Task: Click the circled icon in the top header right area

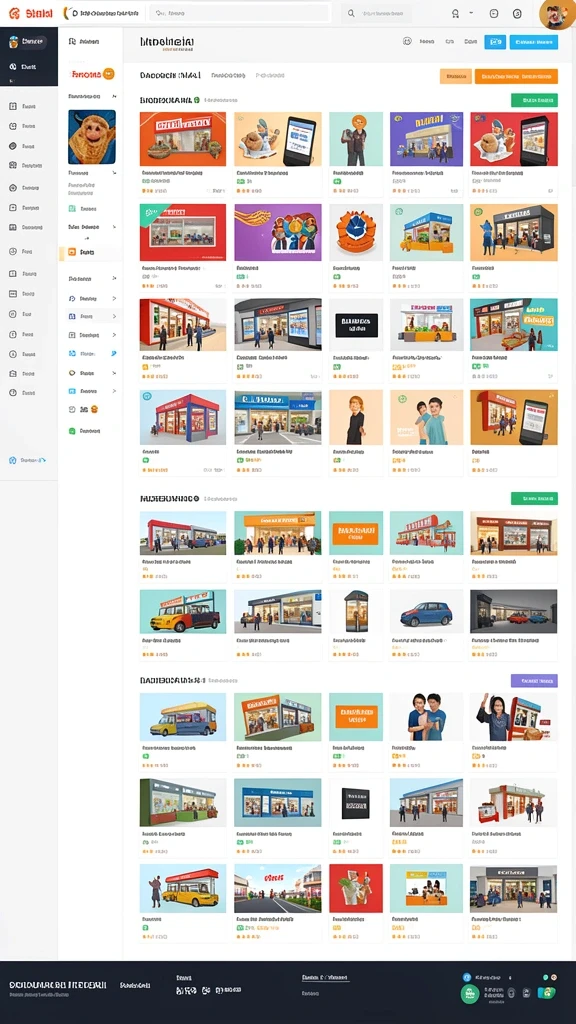Action: (x=517, y=13)
